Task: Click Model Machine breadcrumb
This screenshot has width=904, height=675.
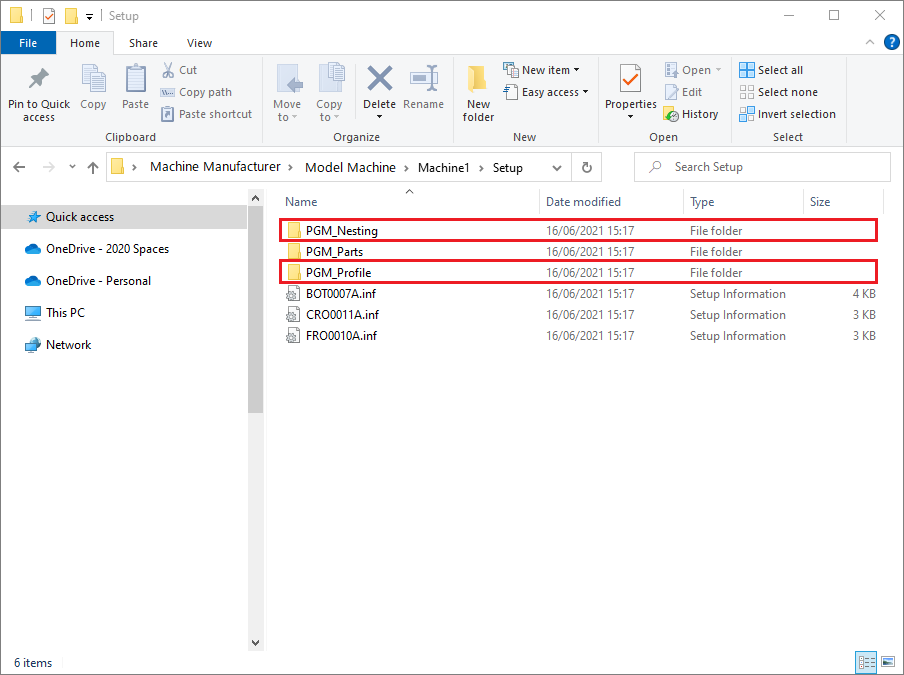Action: 351,167
